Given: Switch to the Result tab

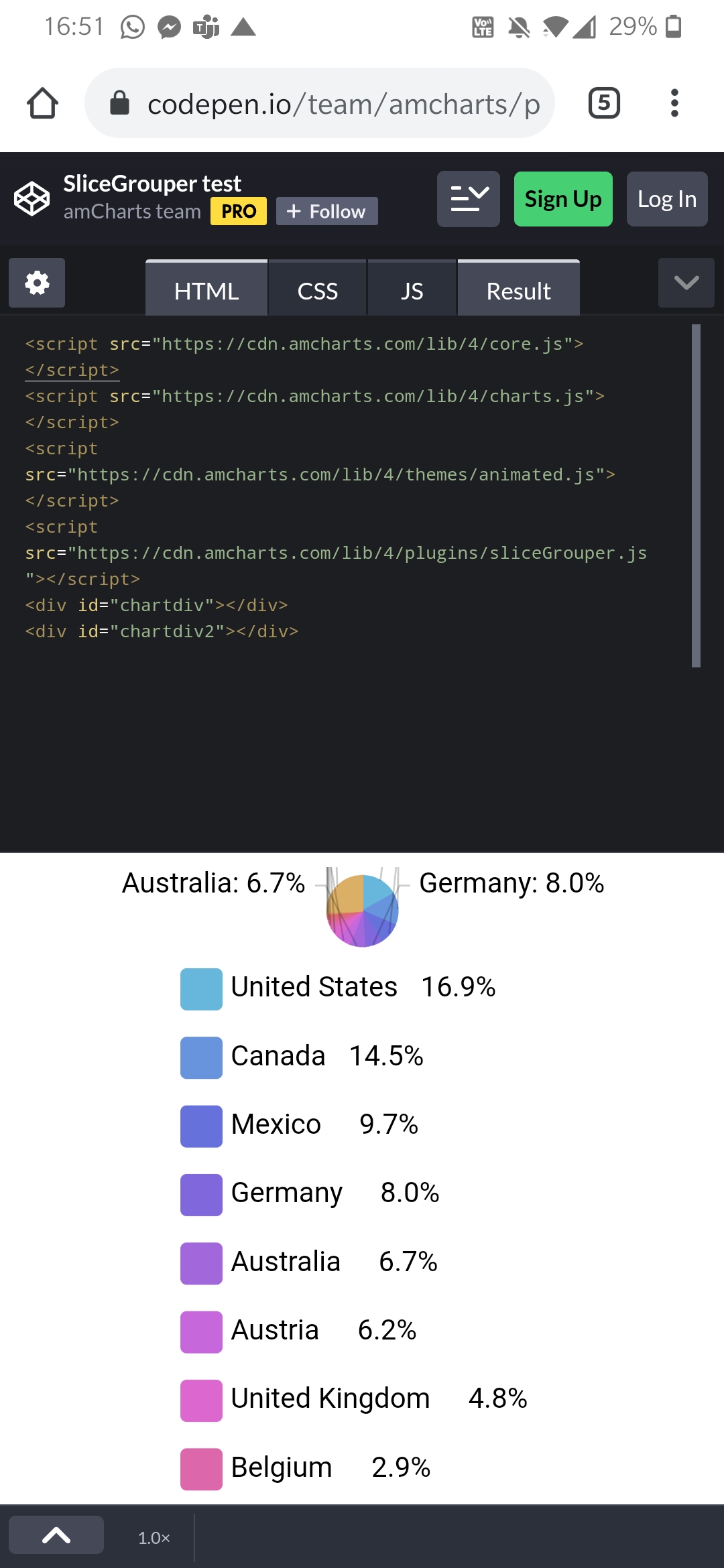Looking at the screenshot, I should pos(518,289).
